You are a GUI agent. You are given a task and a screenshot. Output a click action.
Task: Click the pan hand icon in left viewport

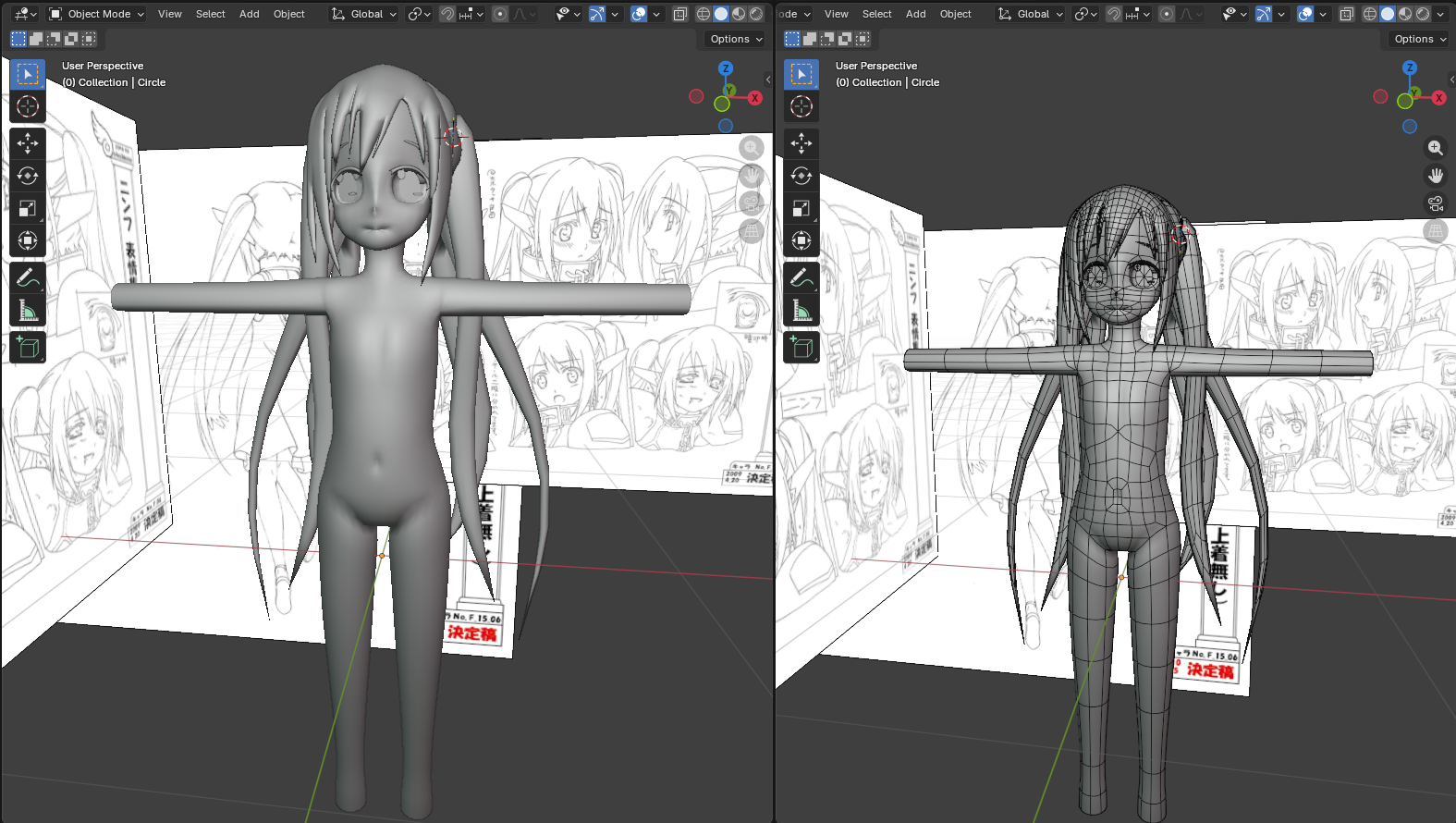click(752, 176)
